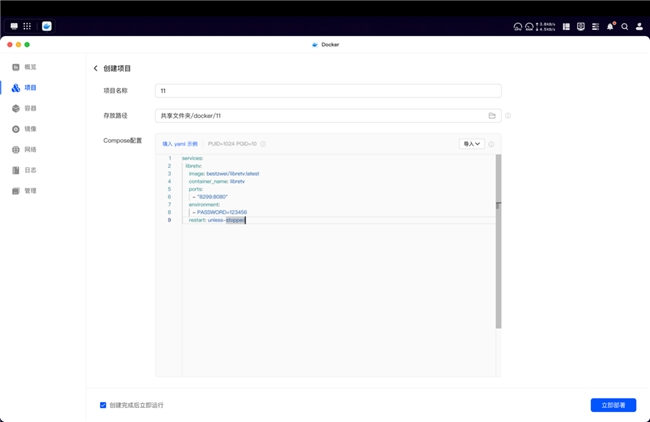Click the "8299:8080" port mapping line

(210, 197)
